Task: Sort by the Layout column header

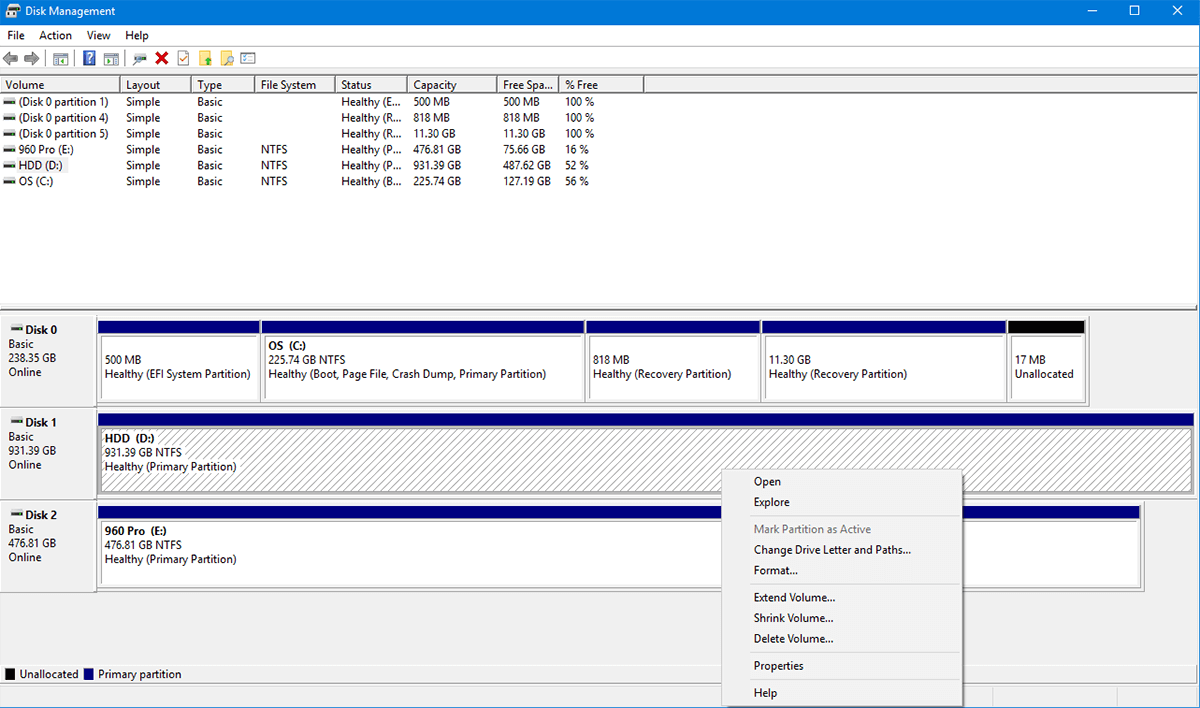Action: [155, 85]
